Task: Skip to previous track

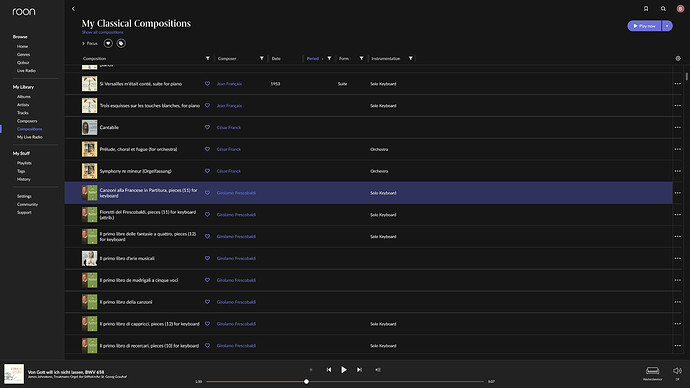Action: 329,370
